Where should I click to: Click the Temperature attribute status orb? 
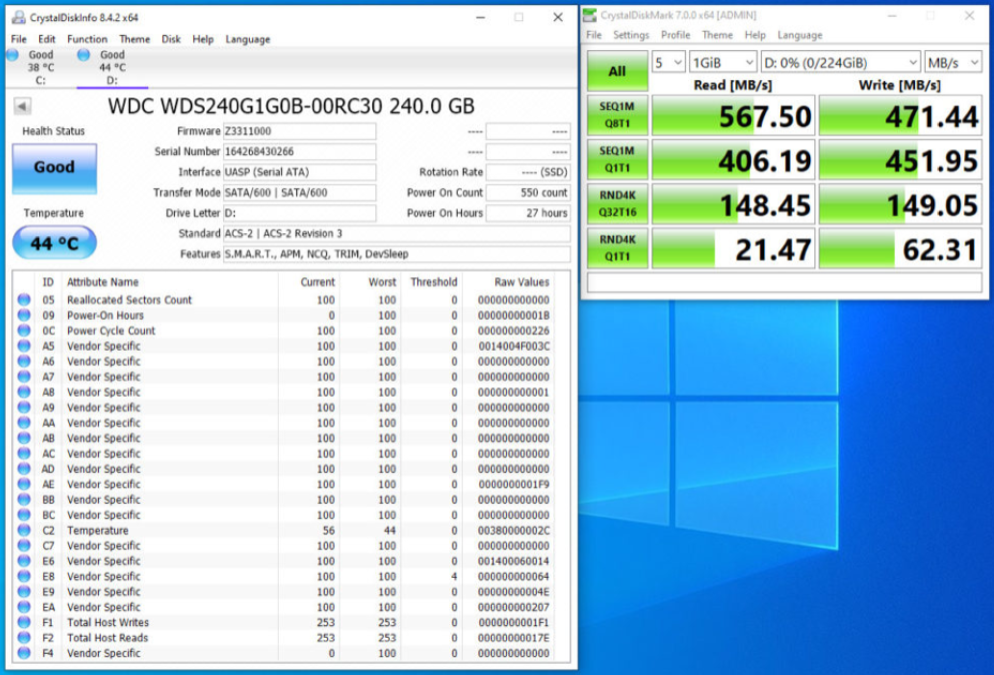[x=24, y=531]
